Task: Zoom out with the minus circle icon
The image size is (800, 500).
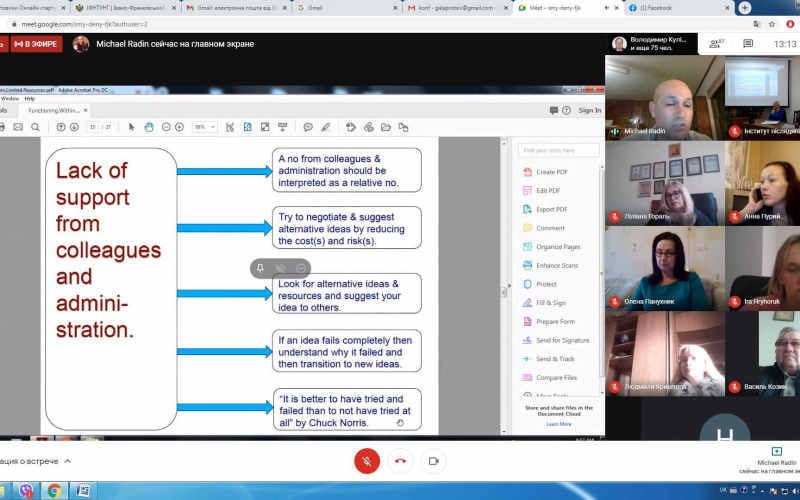Action: (166, 127)
